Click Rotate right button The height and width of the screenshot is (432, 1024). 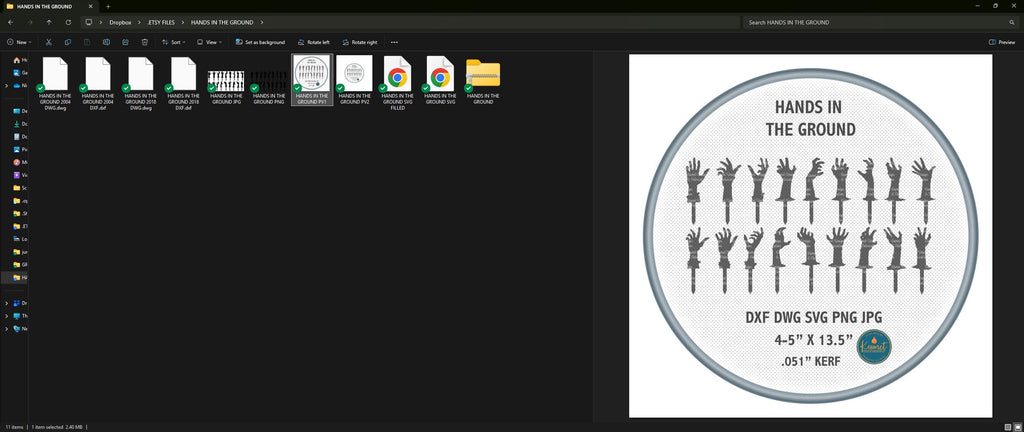click(359, 42)
